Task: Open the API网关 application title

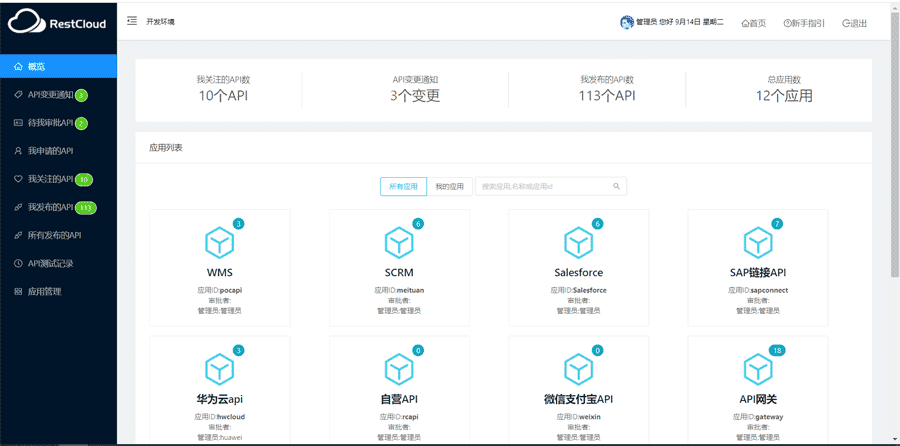Action: (x=758, y=399)
